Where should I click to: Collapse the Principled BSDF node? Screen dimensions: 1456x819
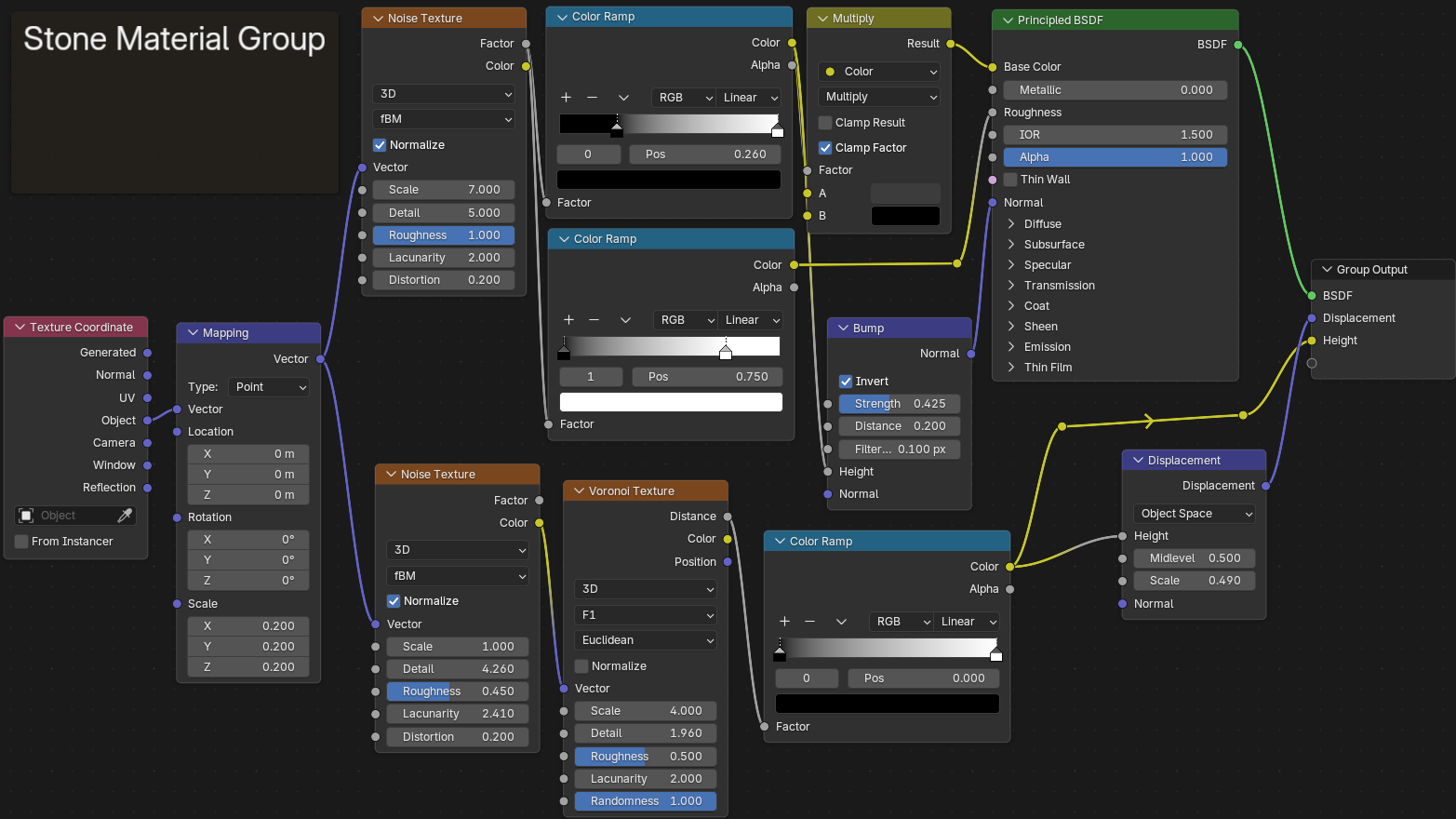[x=1008, y=20]
